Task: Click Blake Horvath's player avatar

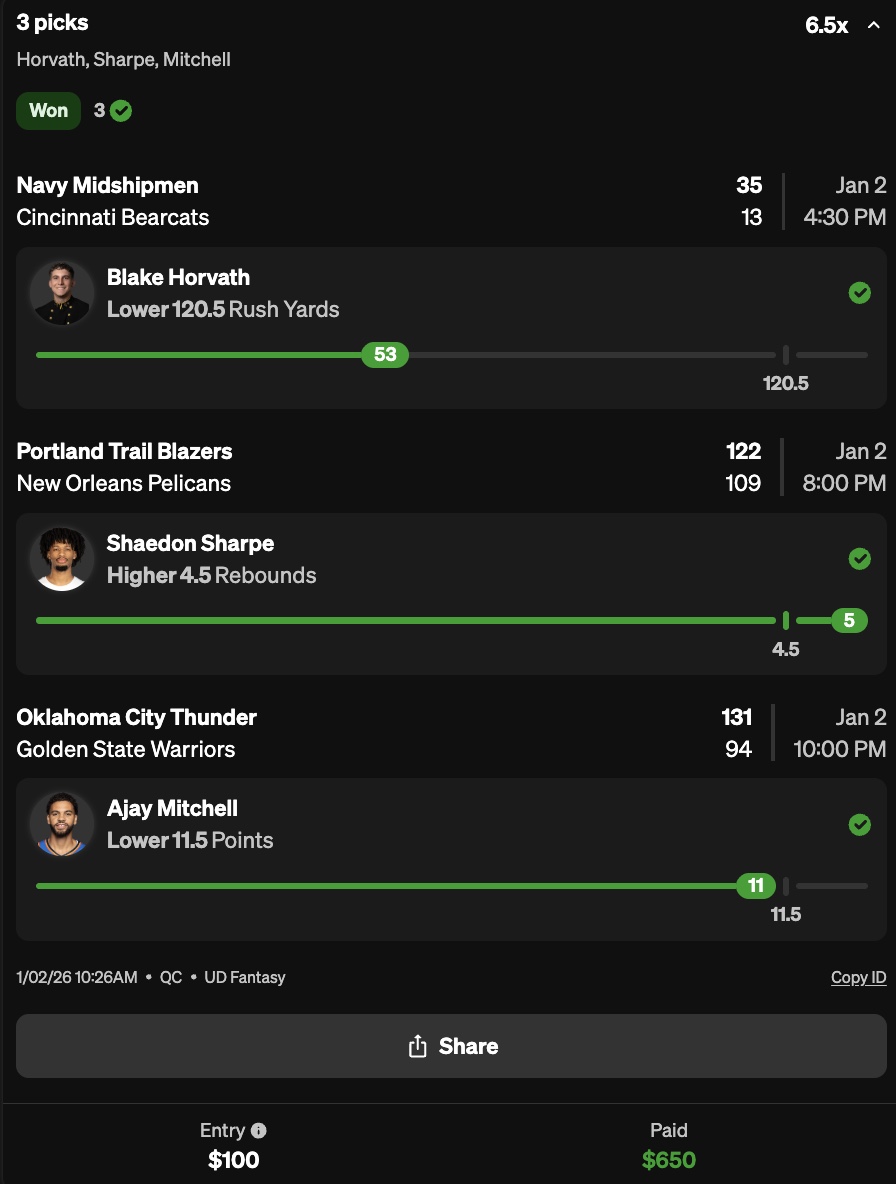Action: point(62,293)
